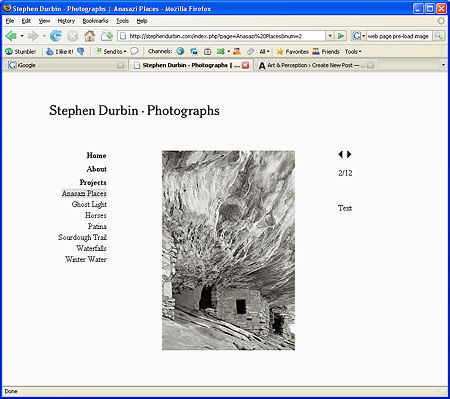The height and width of the screenshot is (399, 450).
Task: Open the History menu
Action: point(66,21)
